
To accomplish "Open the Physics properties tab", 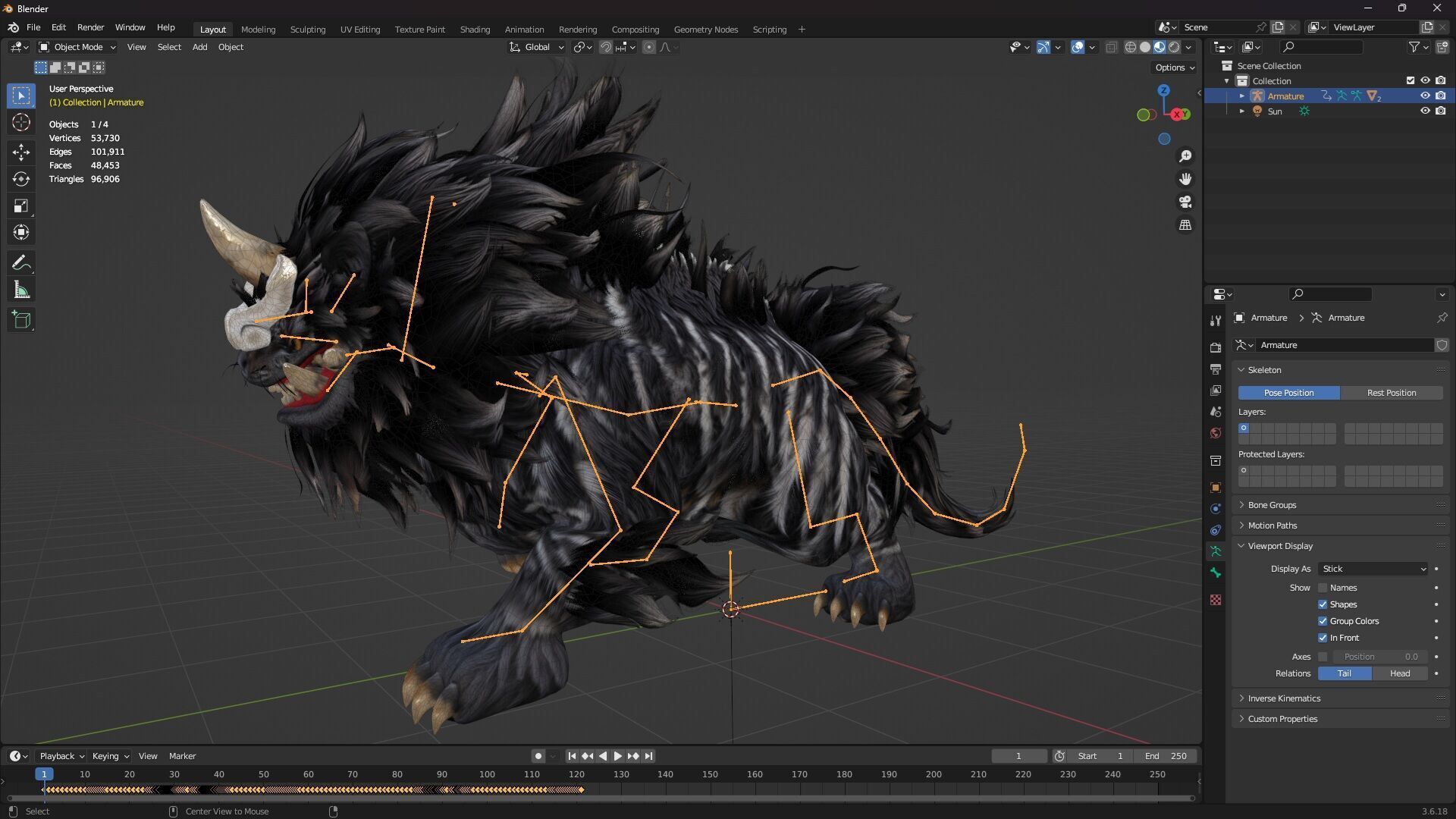I will click(x=1216, y=509).
